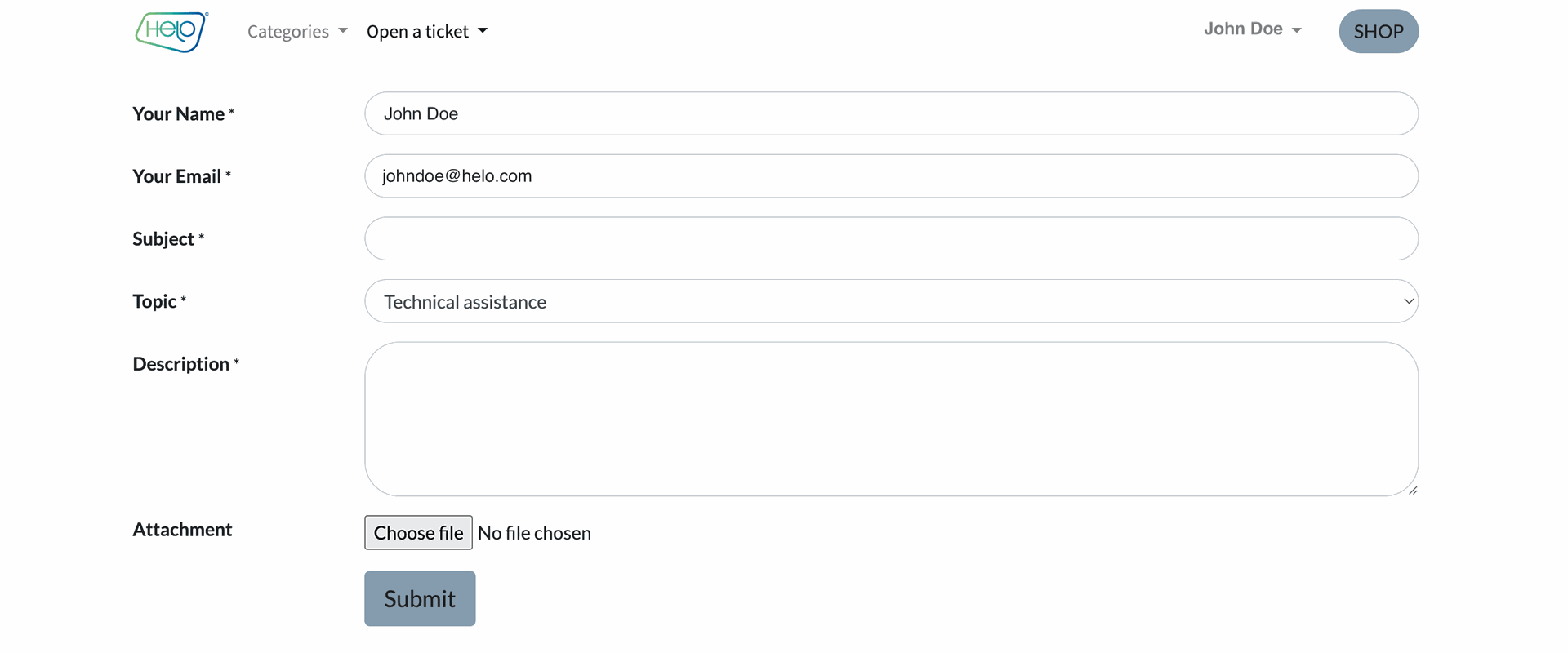Click the "No file chosen" text
1568x653 pixels.
tap(534, 533)
